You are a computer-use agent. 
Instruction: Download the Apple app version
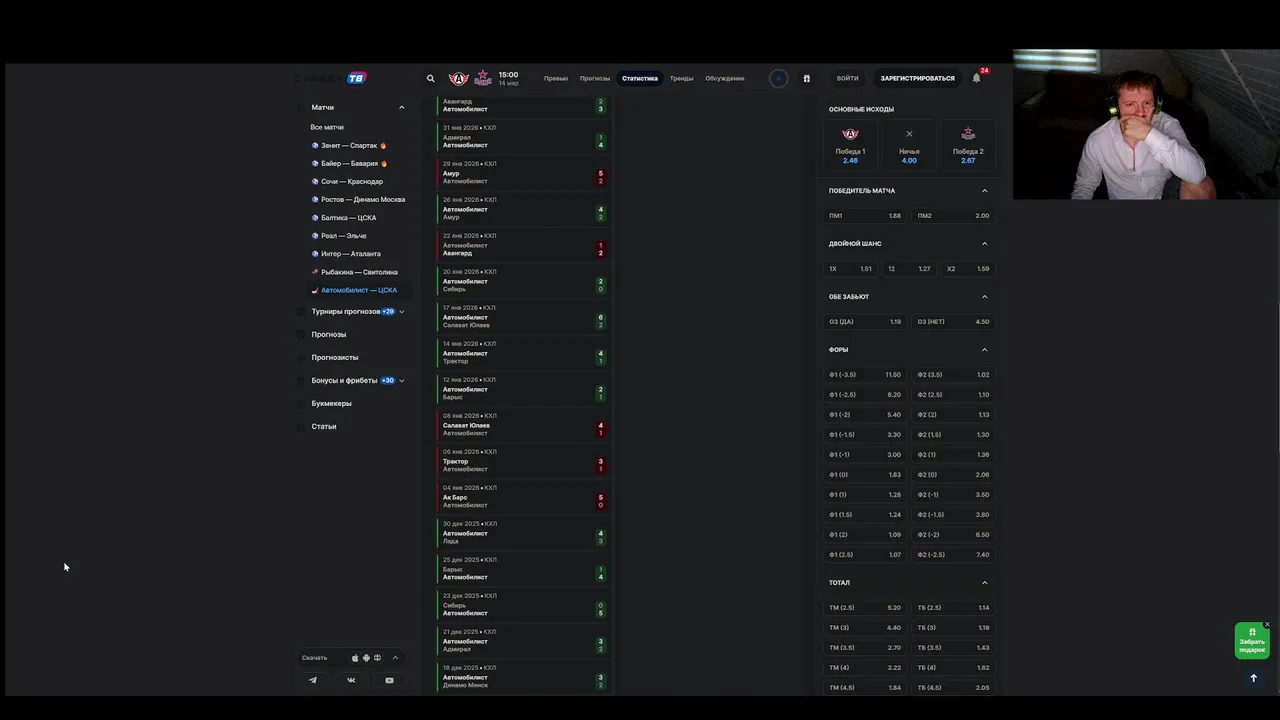[x=355, y=658]
